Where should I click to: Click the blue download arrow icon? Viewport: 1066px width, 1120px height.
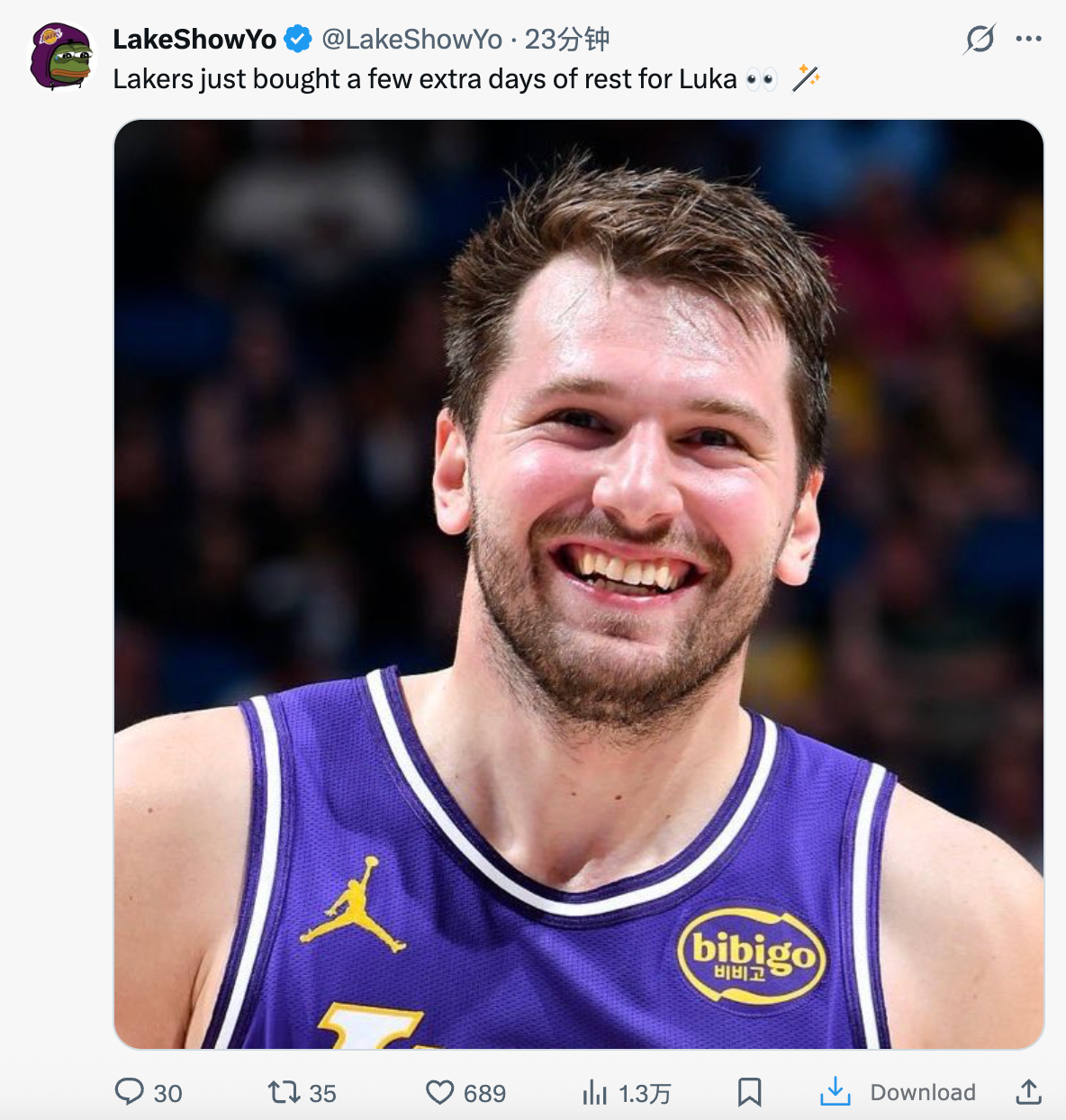(x=835, y=1091)
